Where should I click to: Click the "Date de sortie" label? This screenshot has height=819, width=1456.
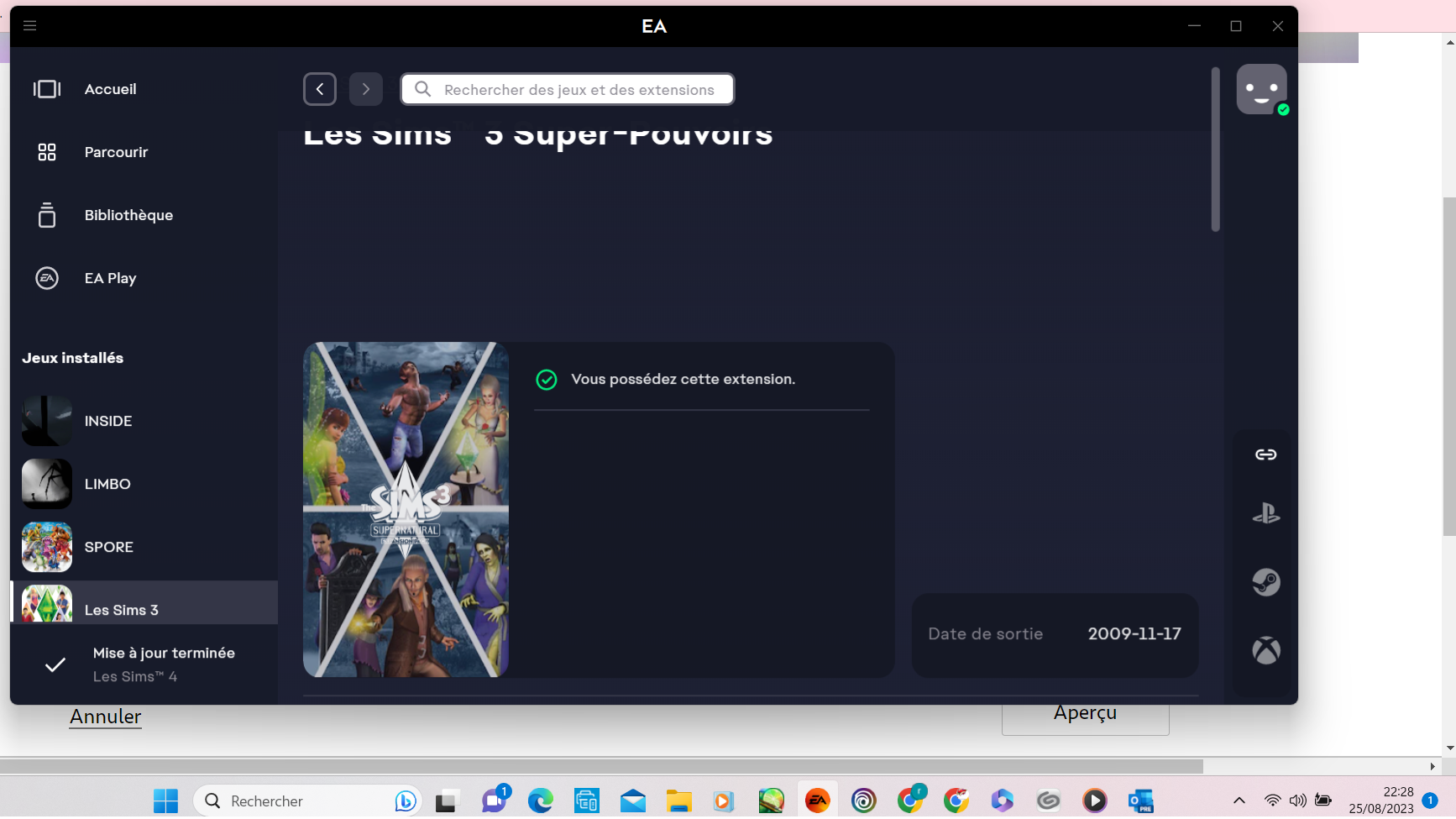986,634
